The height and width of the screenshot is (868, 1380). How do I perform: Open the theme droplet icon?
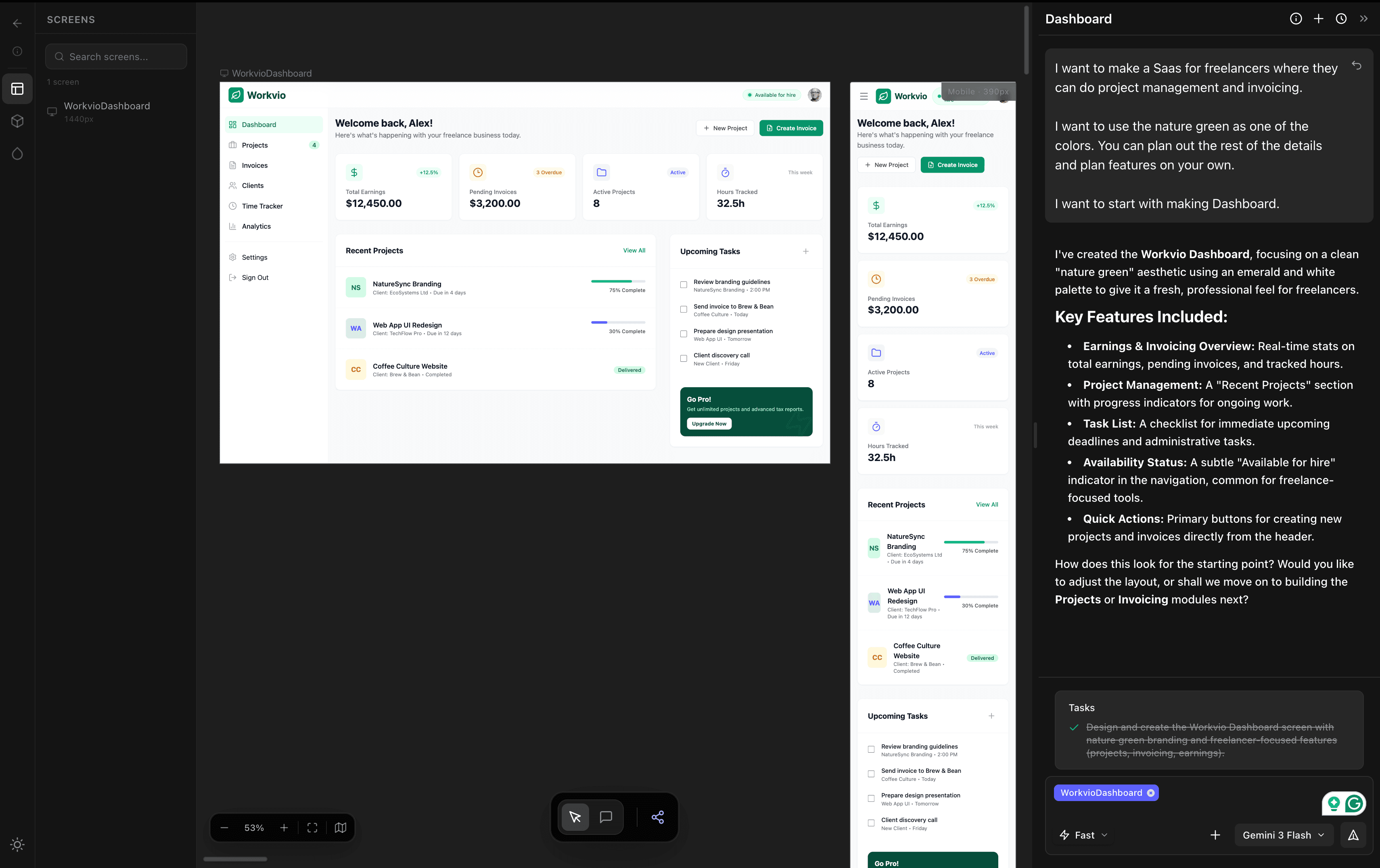pos(17,154)
